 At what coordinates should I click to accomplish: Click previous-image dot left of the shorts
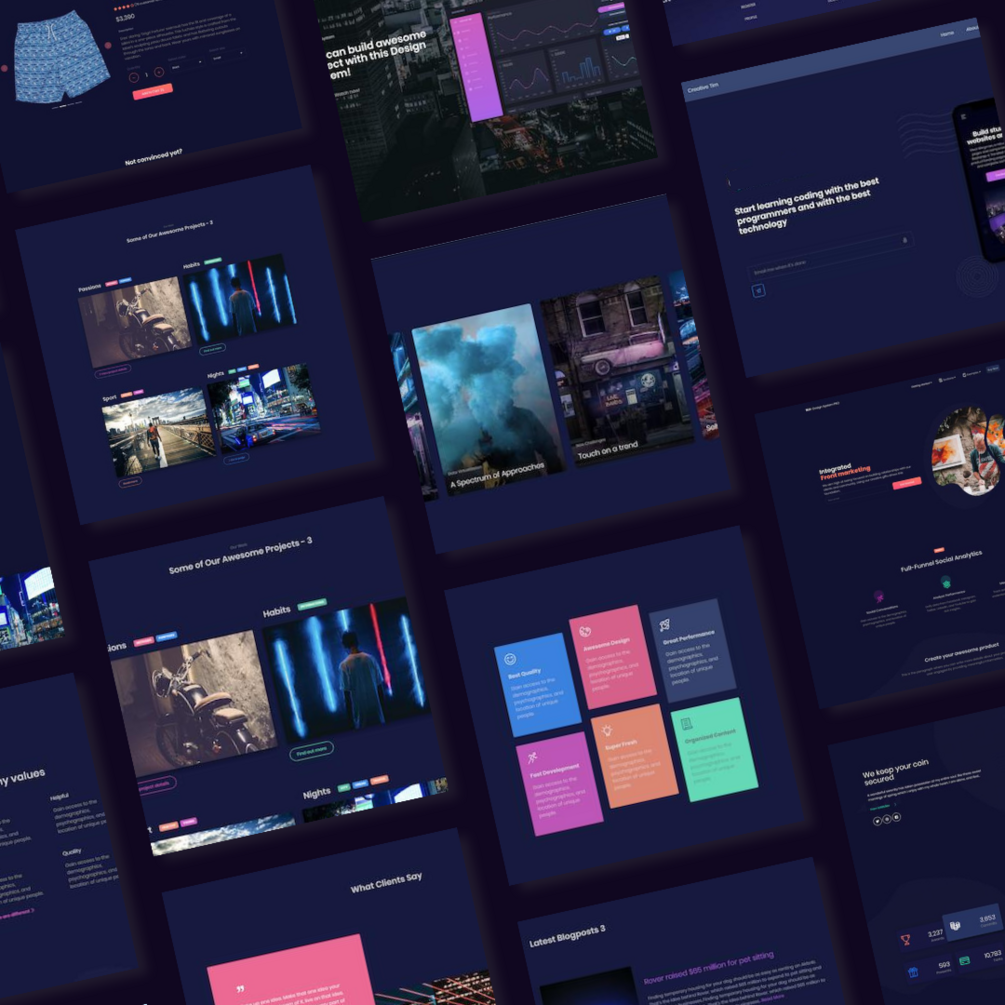coord(4,68)
